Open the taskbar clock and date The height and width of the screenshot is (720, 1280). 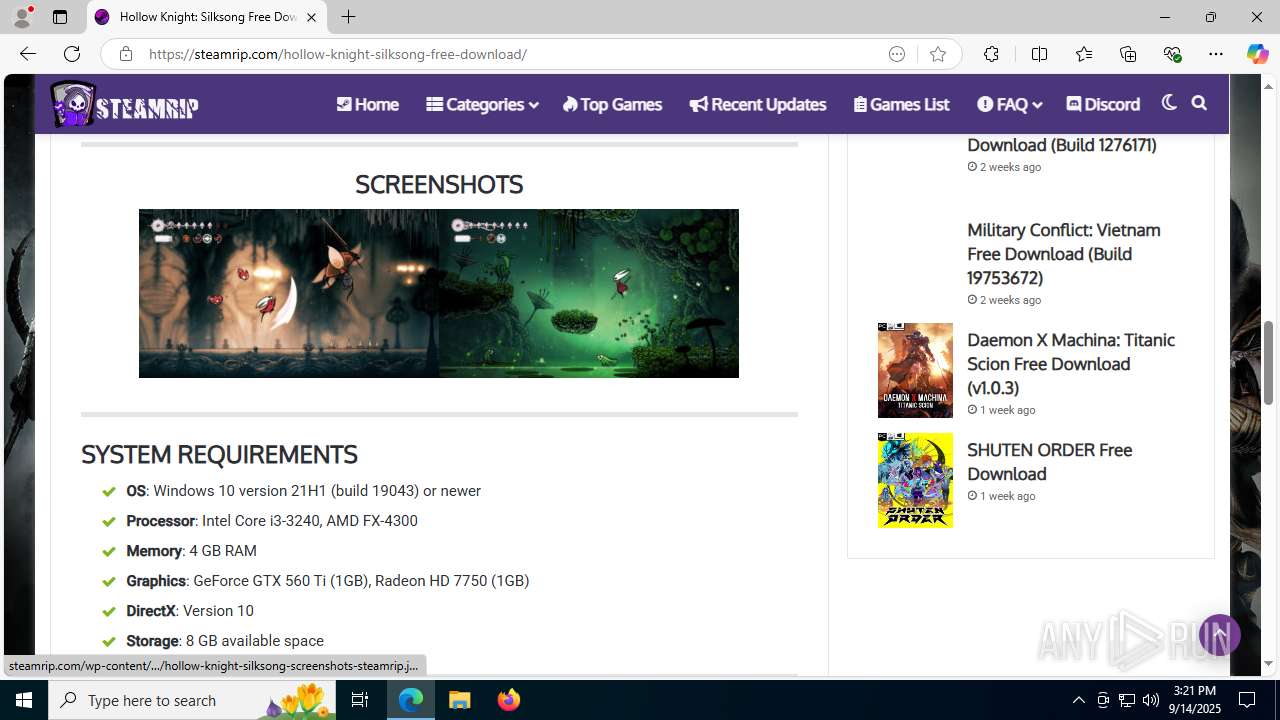pos(1194,700)
